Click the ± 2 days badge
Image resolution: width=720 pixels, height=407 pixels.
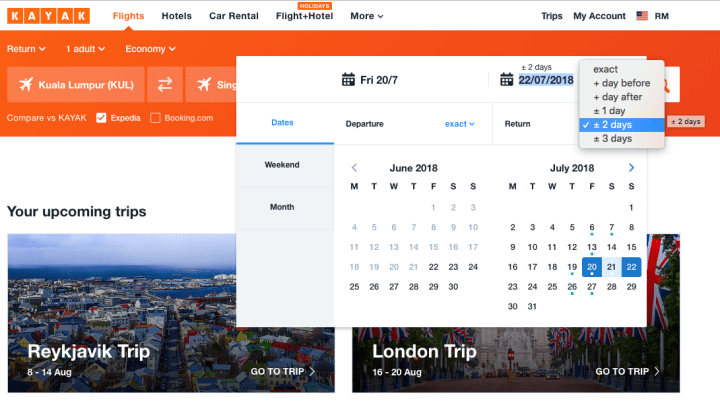(686, 122)
